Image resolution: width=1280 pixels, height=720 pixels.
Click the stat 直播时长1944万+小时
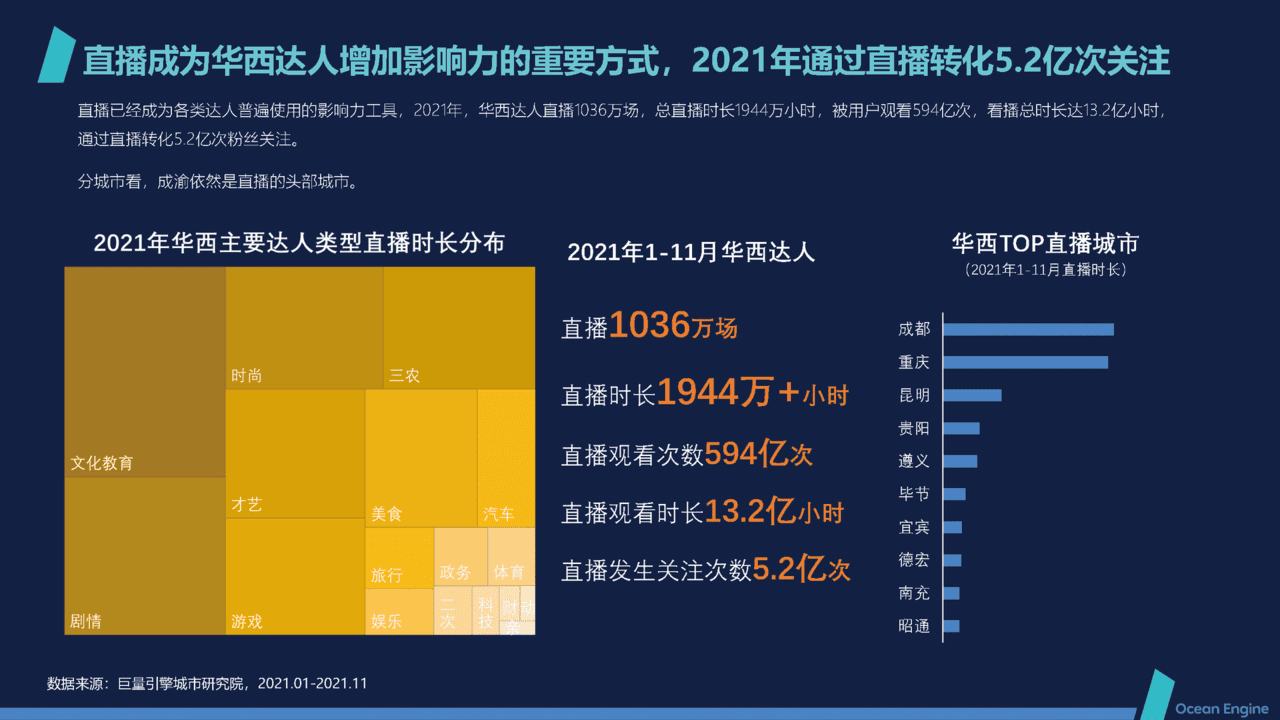click(x=705, y=393)
